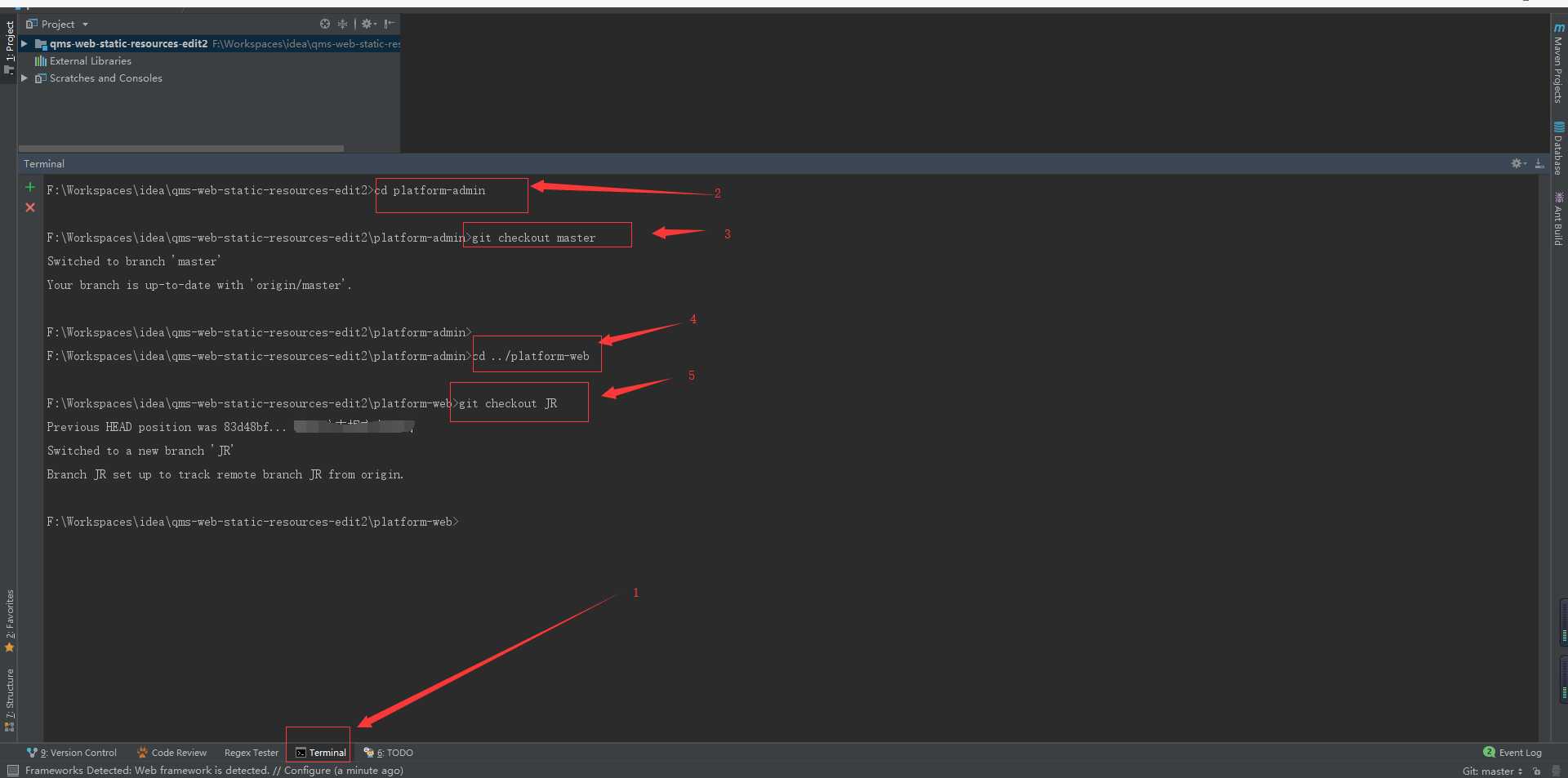Click the 'git checkout master' command text
Viewport: 1568px width, 778px height.
[x=534, y=238]
